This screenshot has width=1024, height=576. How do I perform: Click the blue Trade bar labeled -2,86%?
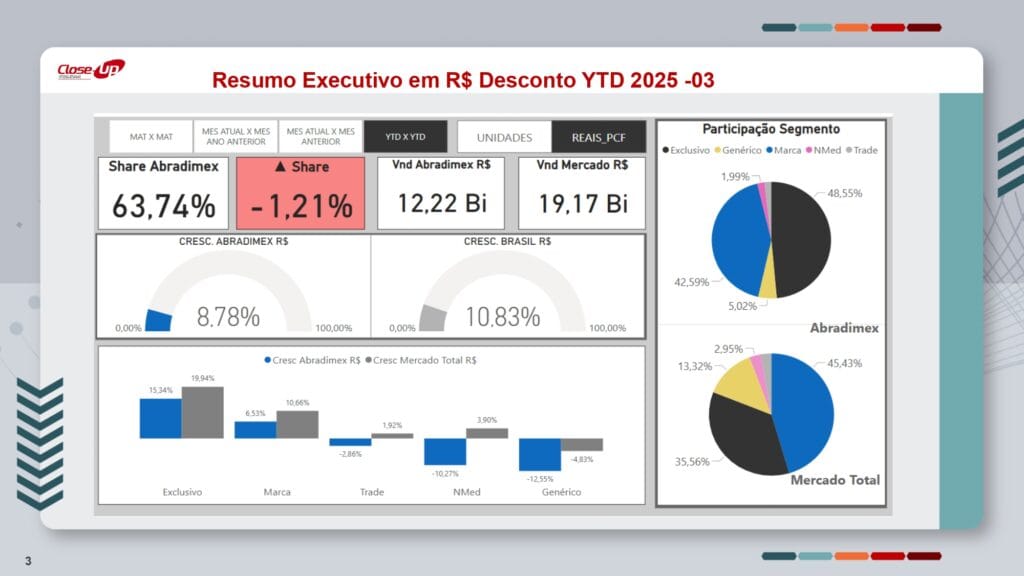pyautogui.click(x=350, y=442)
